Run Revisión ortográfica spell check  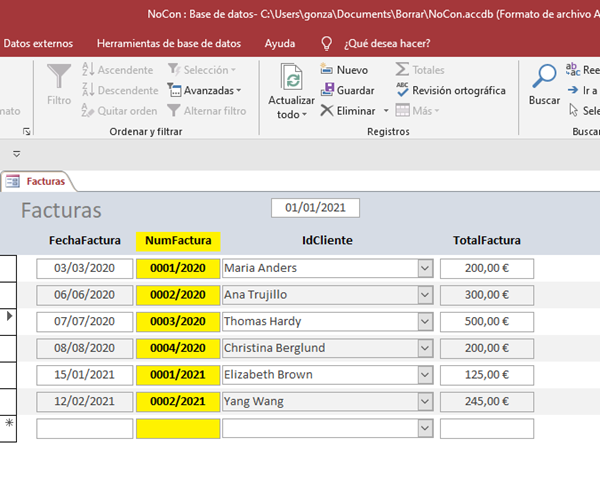[451, 90]
